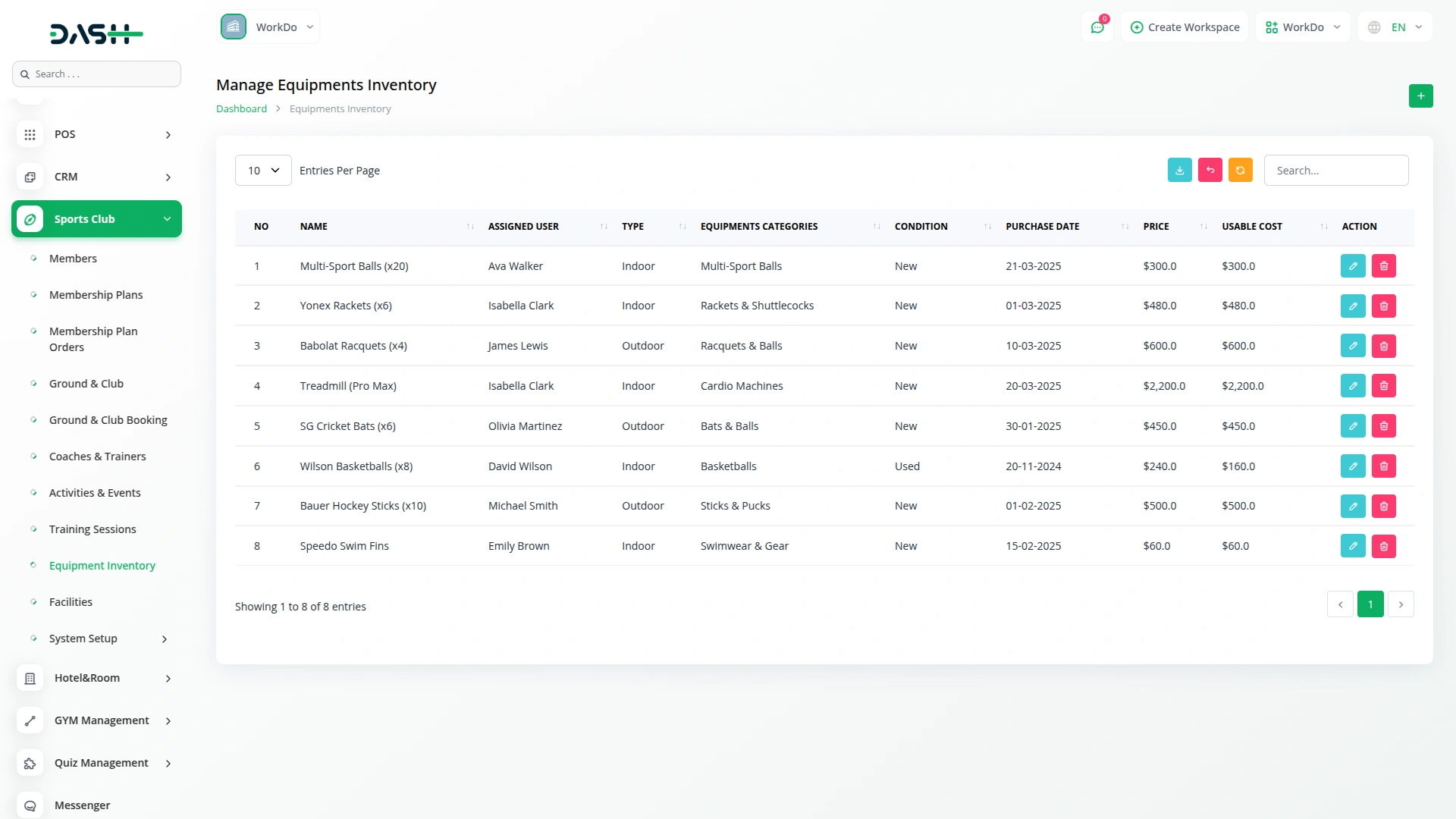Click the table Search input field
Image resolution: width=1456 pixels, height=819 pixels.
point(1335,171)
